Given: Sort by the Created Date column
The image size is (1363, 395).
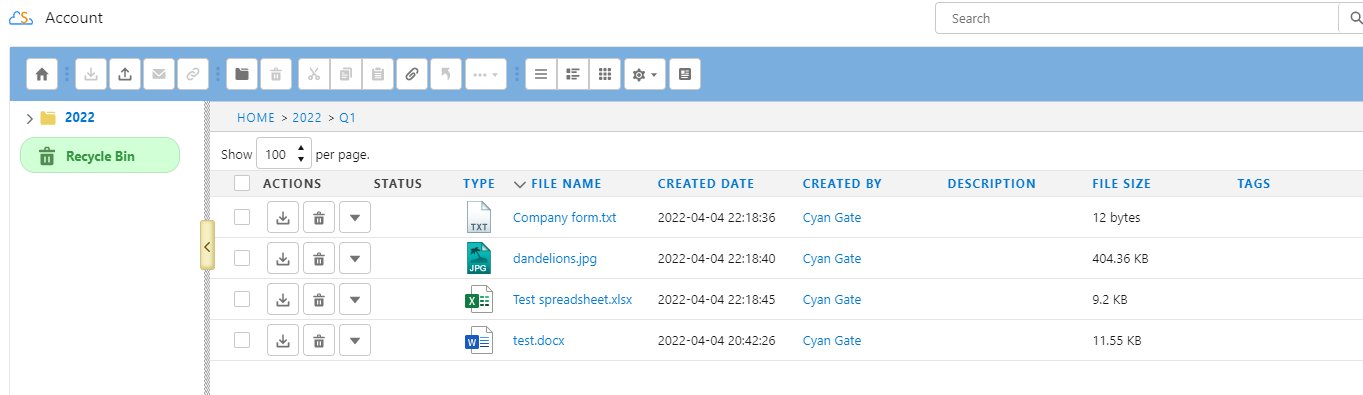Looking at the screenshot, I should tap(706, 184).
